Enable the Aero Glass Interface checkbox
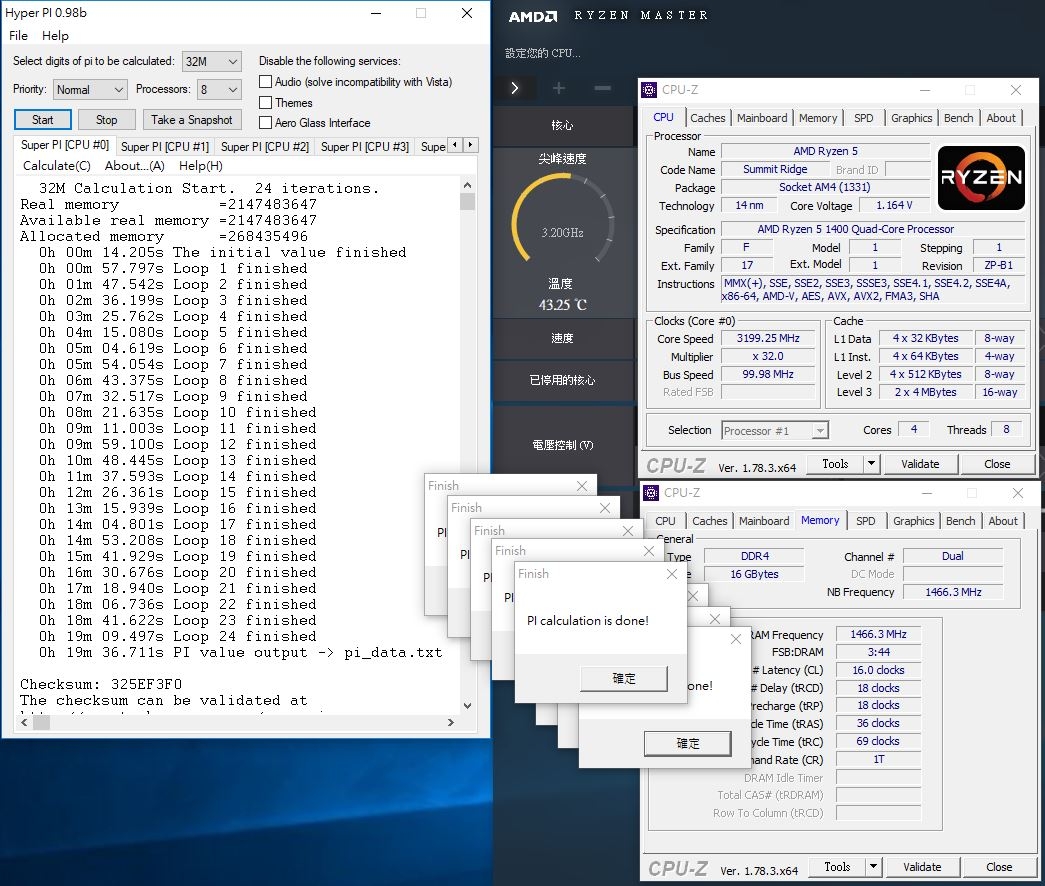This screenshot has width=1045, height=886. [x=265, y=122]
